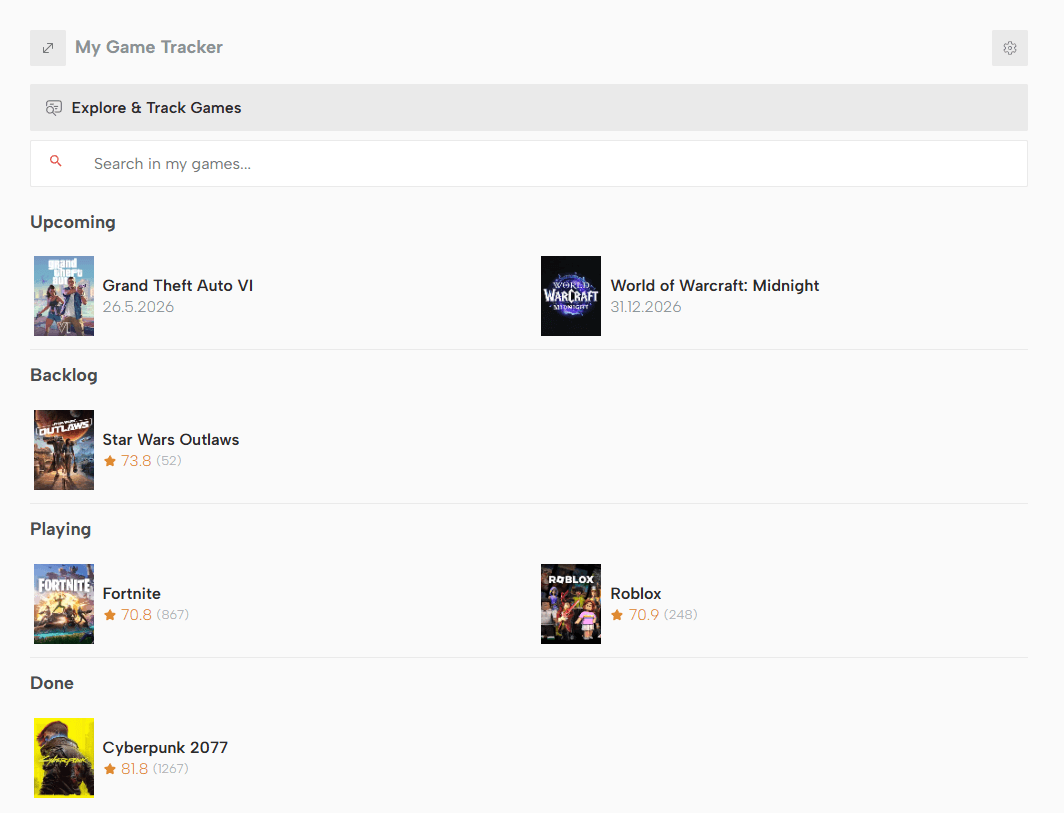Click the Done section heading
The width and height of the screenshot is (1064, 813).
[52, 683]
